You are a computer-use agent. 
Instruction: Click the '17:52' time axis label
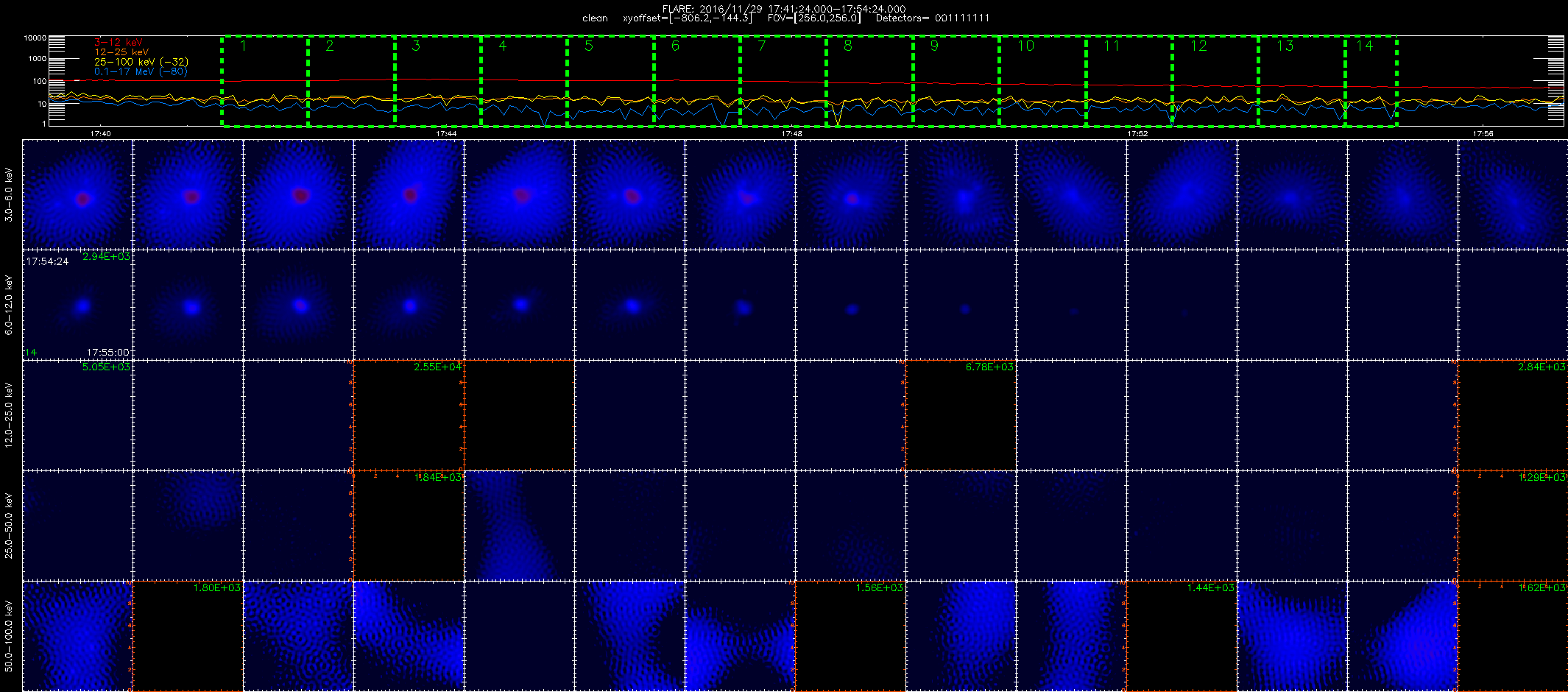pos(1137,134)
